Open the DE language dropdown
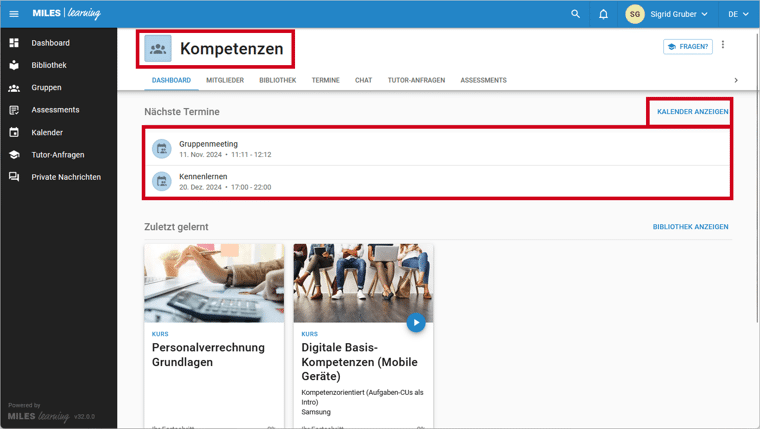Screen dimensions: 760x429 tap(738, 14)
